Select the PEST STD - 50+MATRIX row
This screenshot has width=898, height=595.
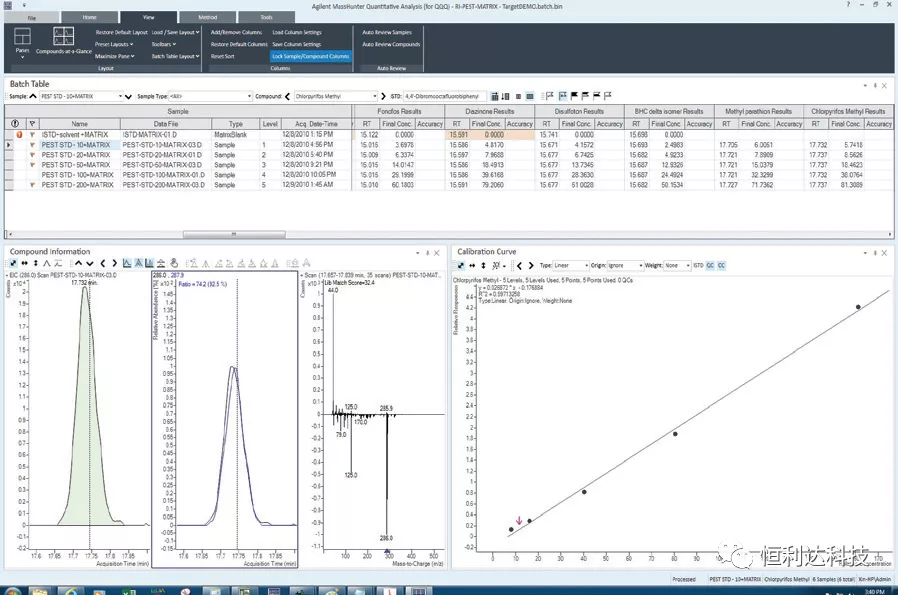[x=77, y=165]
